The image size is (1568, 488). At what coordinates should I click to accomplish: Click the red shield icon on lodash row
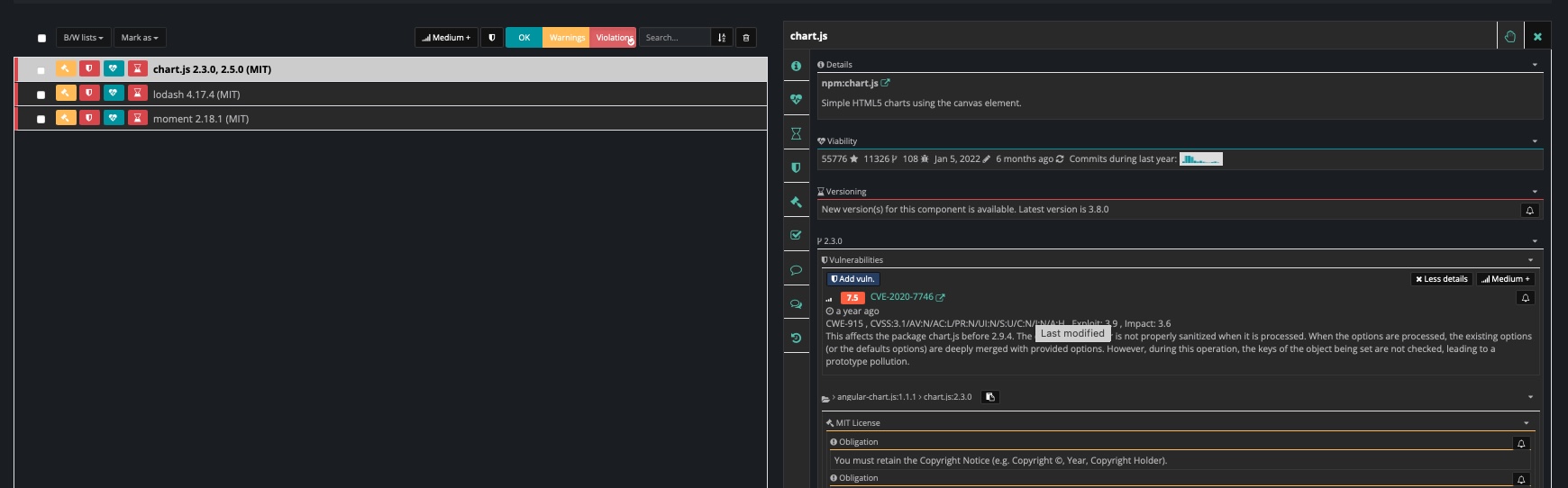pyautogui.click(x=89, y=93)
